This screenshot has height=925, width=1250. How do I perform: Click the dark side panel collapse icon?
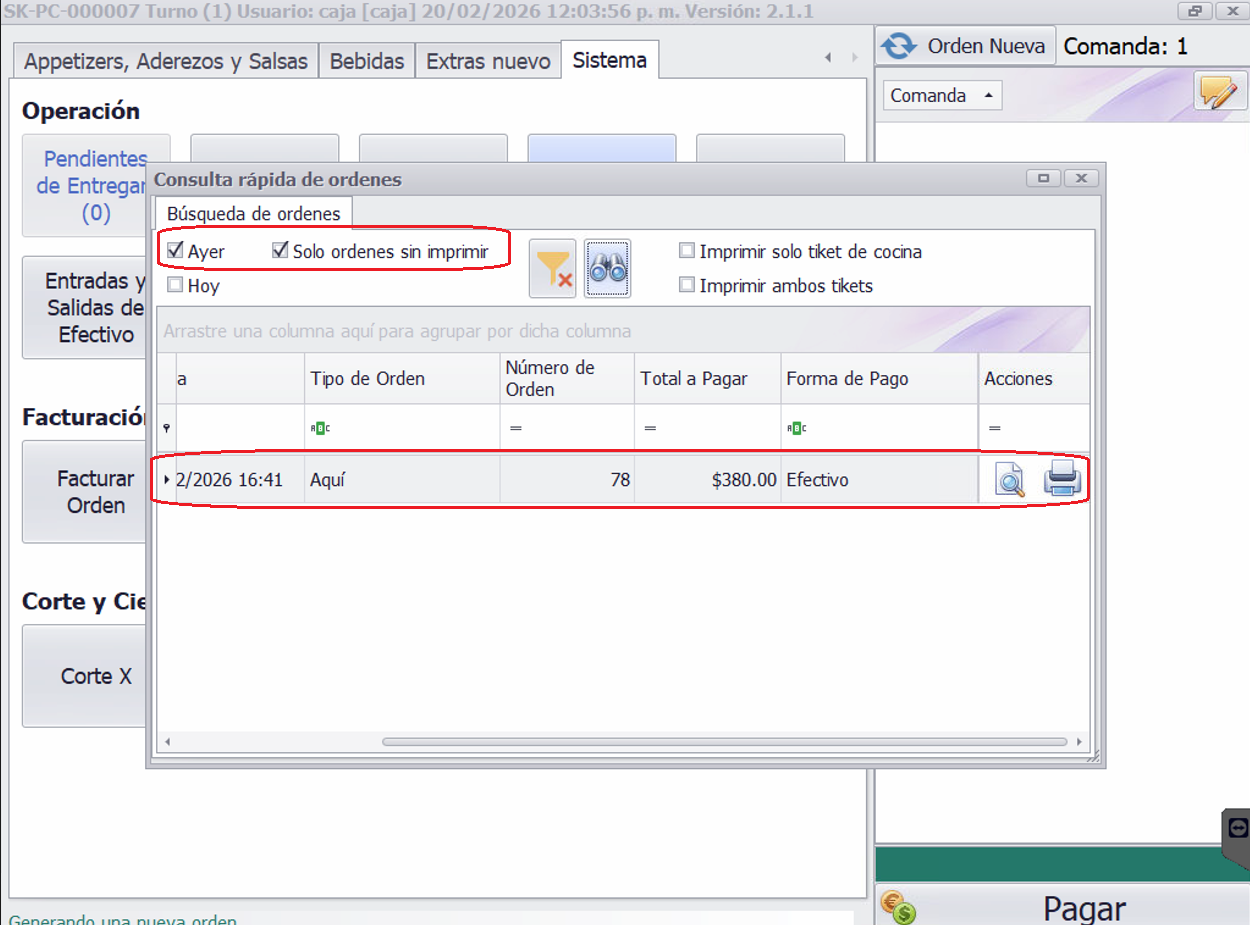click(x=1238, y=828)
